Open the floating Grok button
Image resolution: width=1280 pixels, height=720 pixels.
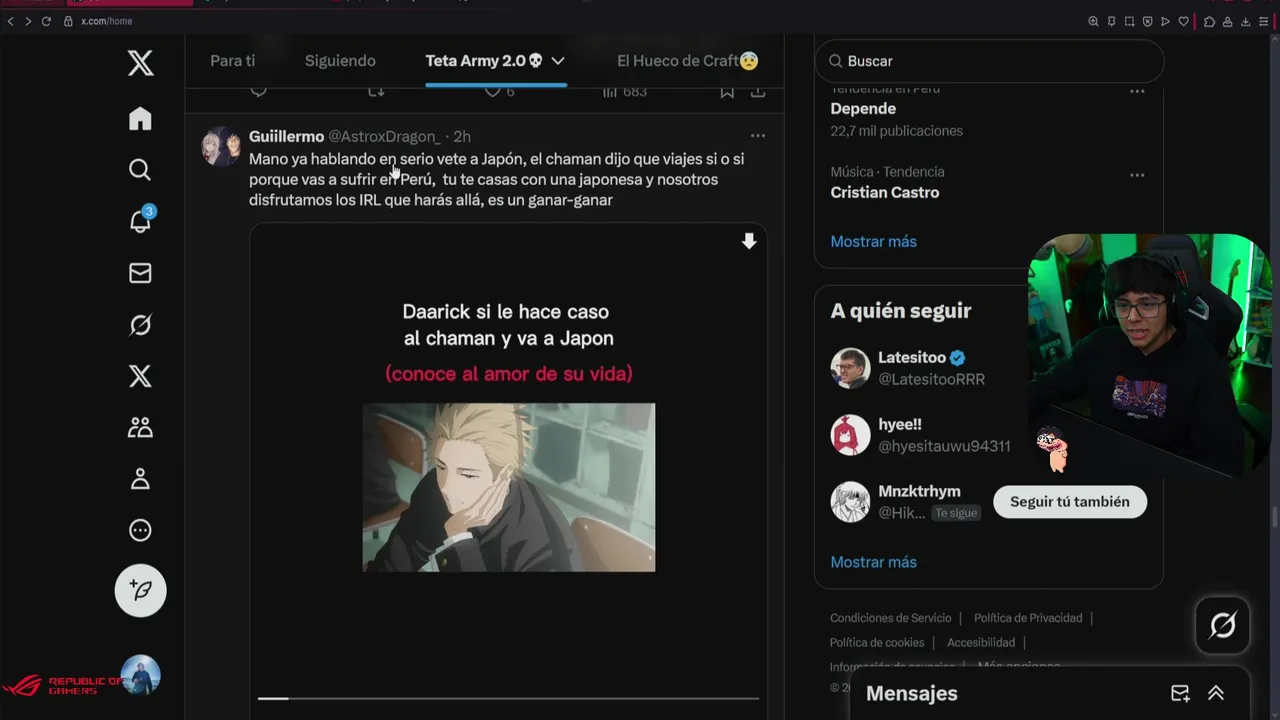point(1222,626)
